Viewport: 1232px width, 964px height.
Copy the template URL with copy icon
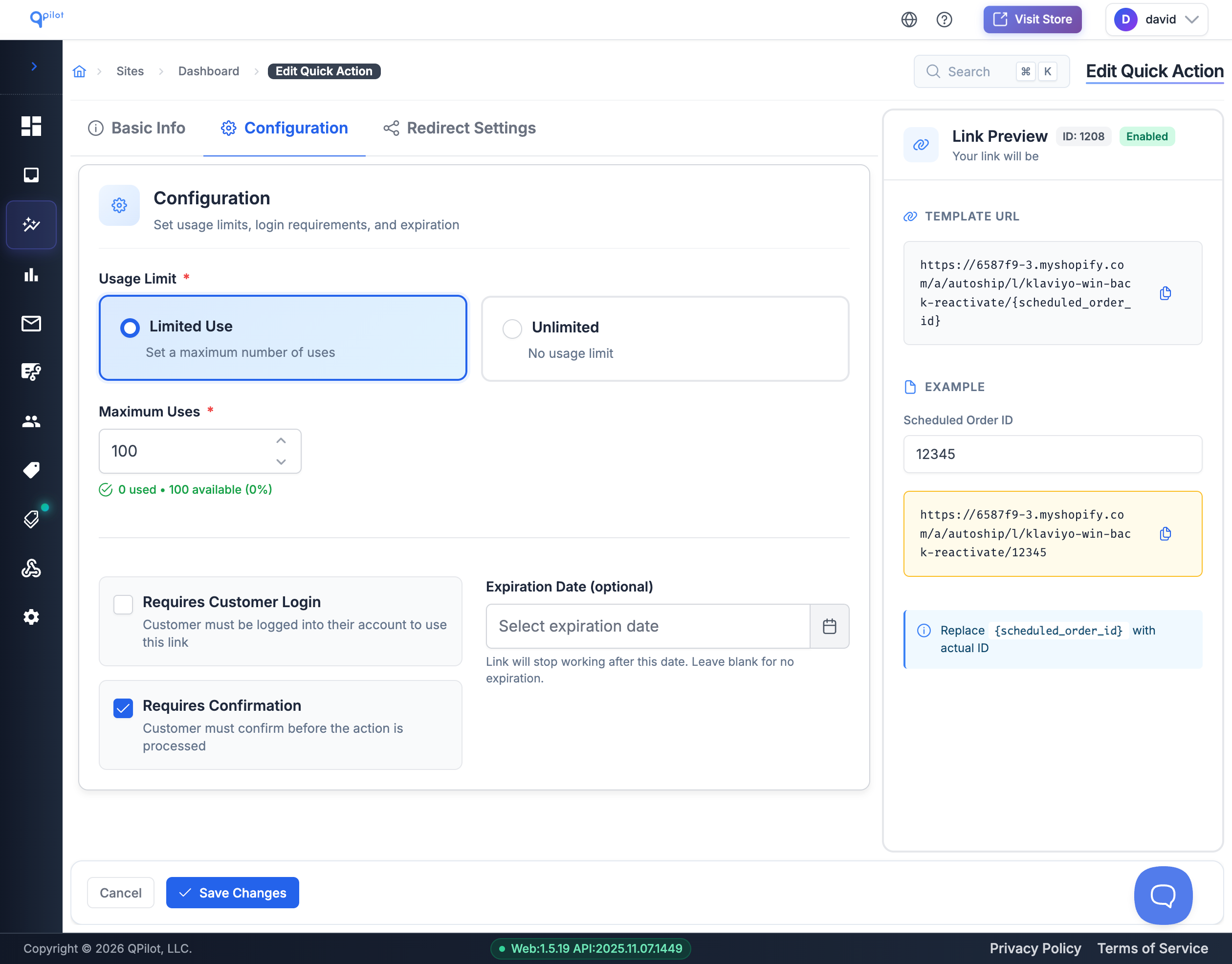1165,293
